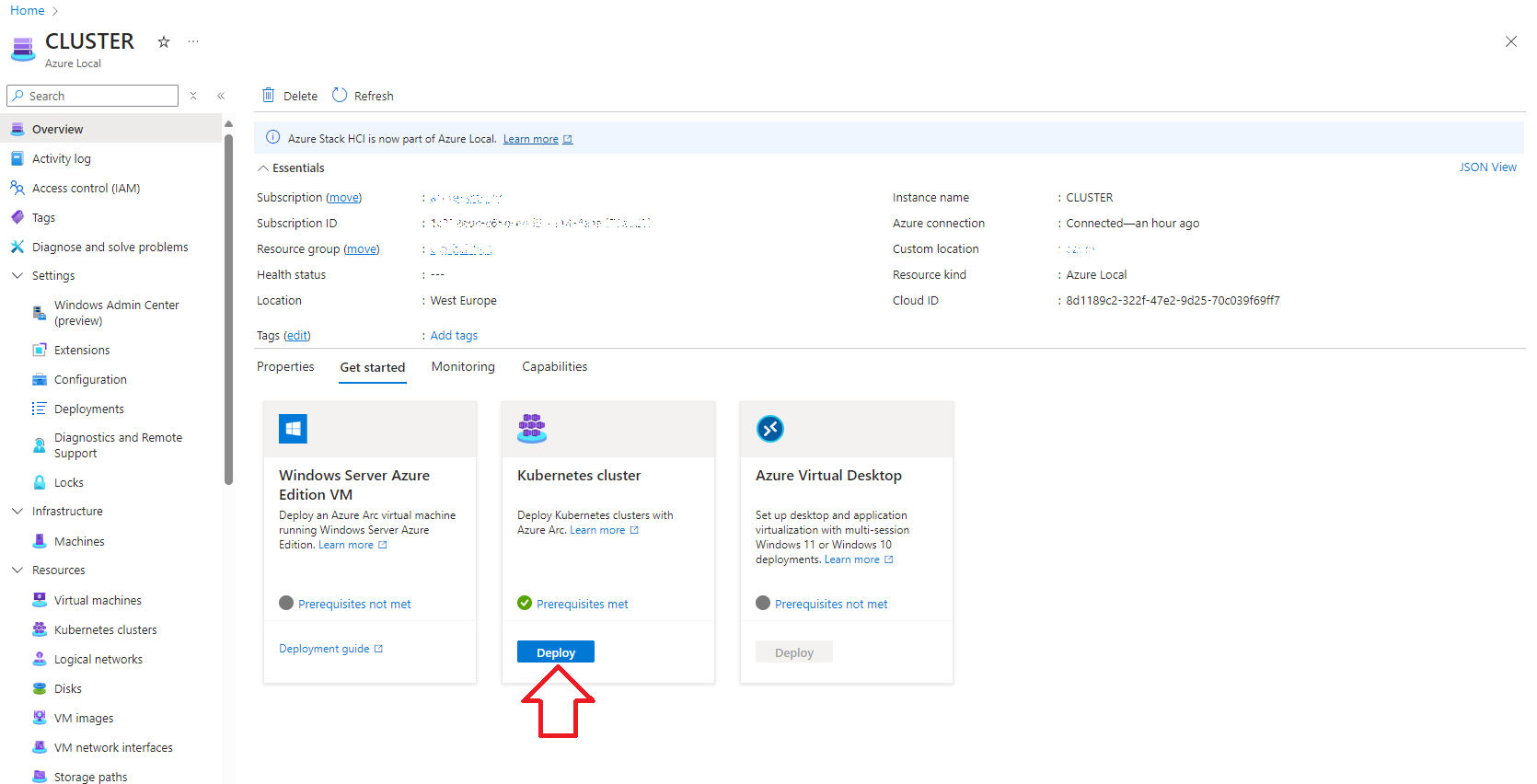Viewport: 1537px width, 784px height.
Task: Click the Deploy button for Azure Virtual Desktop
Action: tap(794, 652)
